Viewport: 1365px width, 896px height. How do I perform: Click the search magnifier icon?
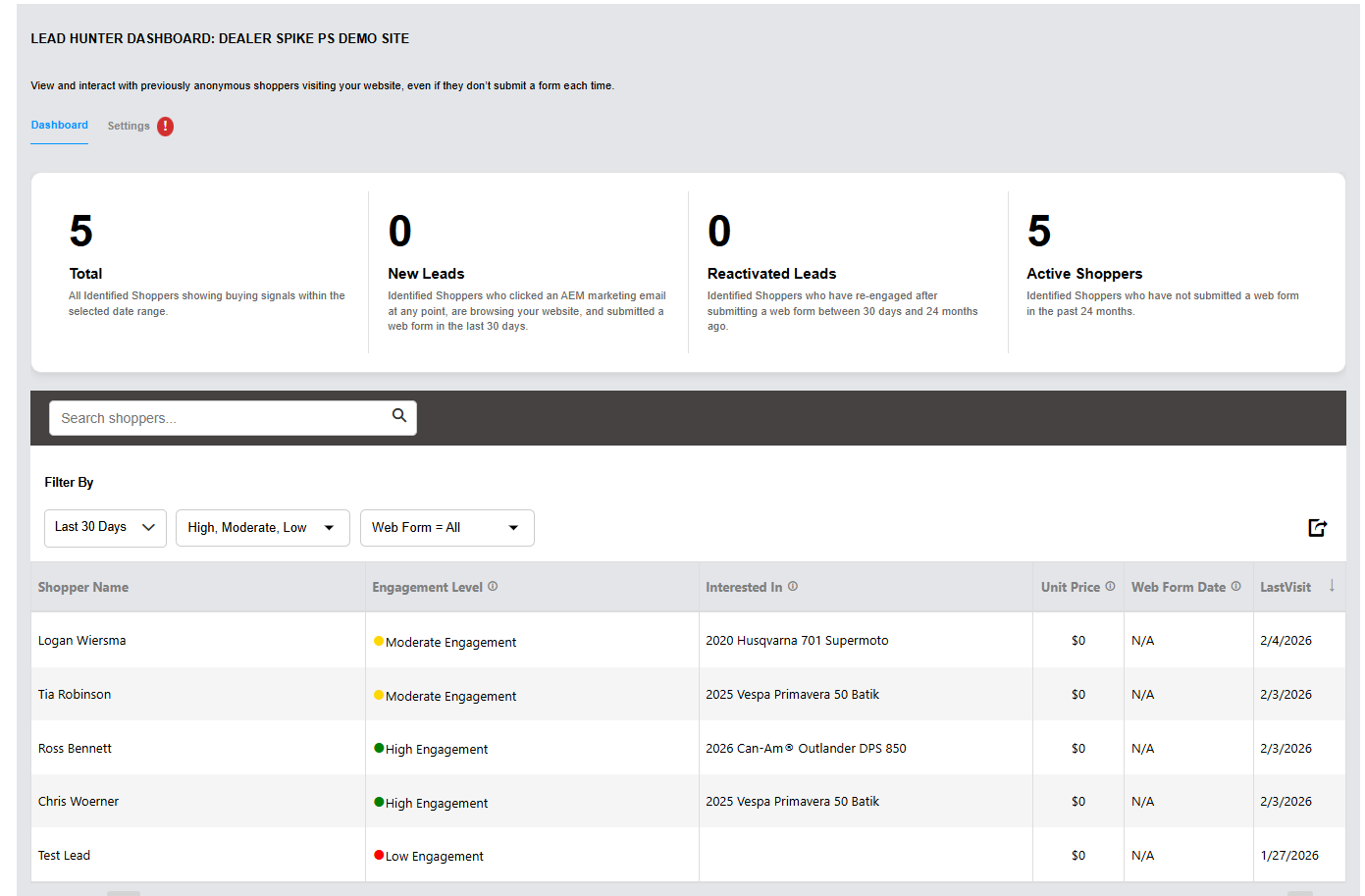[x=399, y=416]
